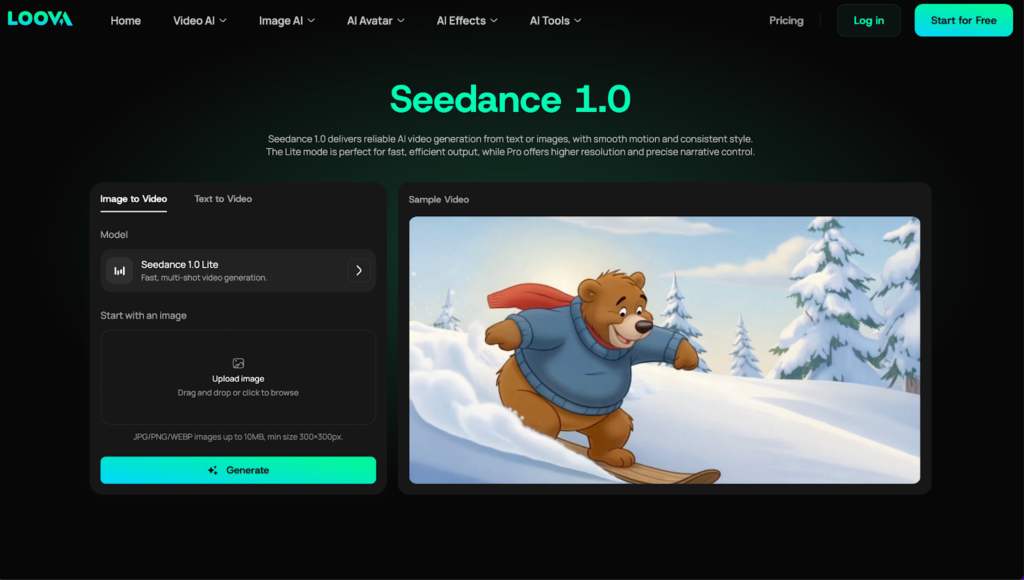The width and height of the screenshot is (1024, 580).
Task: Click the LOOVA logo
Action: pyautogui.click(x=40, y=19)
